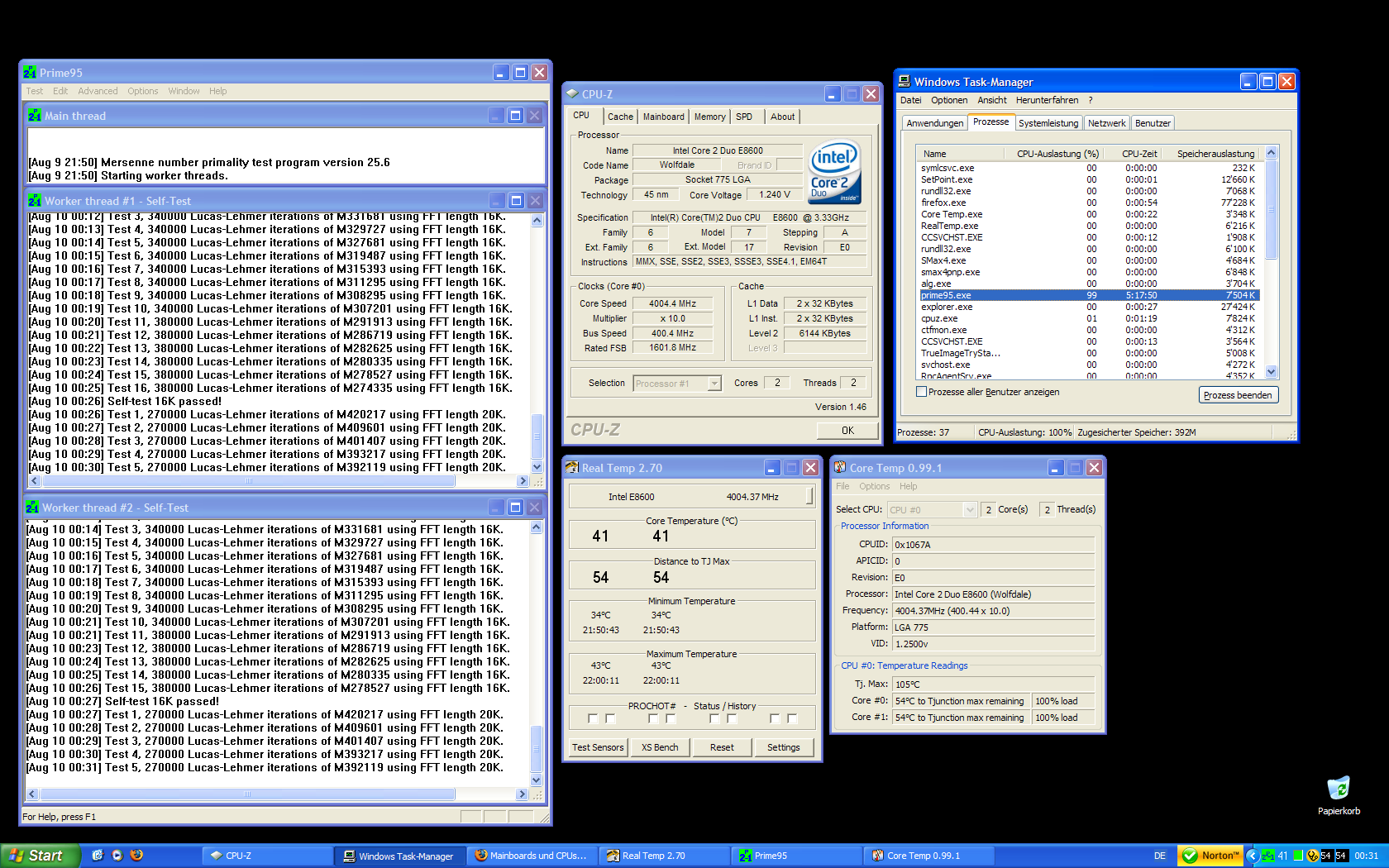Screen dimensions: 1389x868
Task: Select the Papierkorb desktop icon
Action: pos(1339,795)
